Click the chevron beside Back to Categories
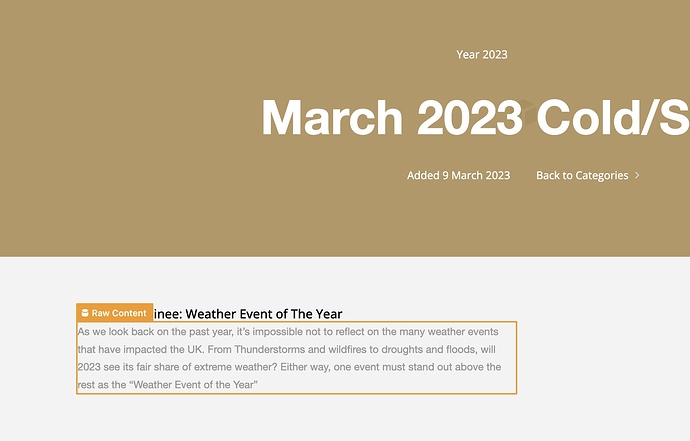 pyautogui.click(x=637, y=176)
